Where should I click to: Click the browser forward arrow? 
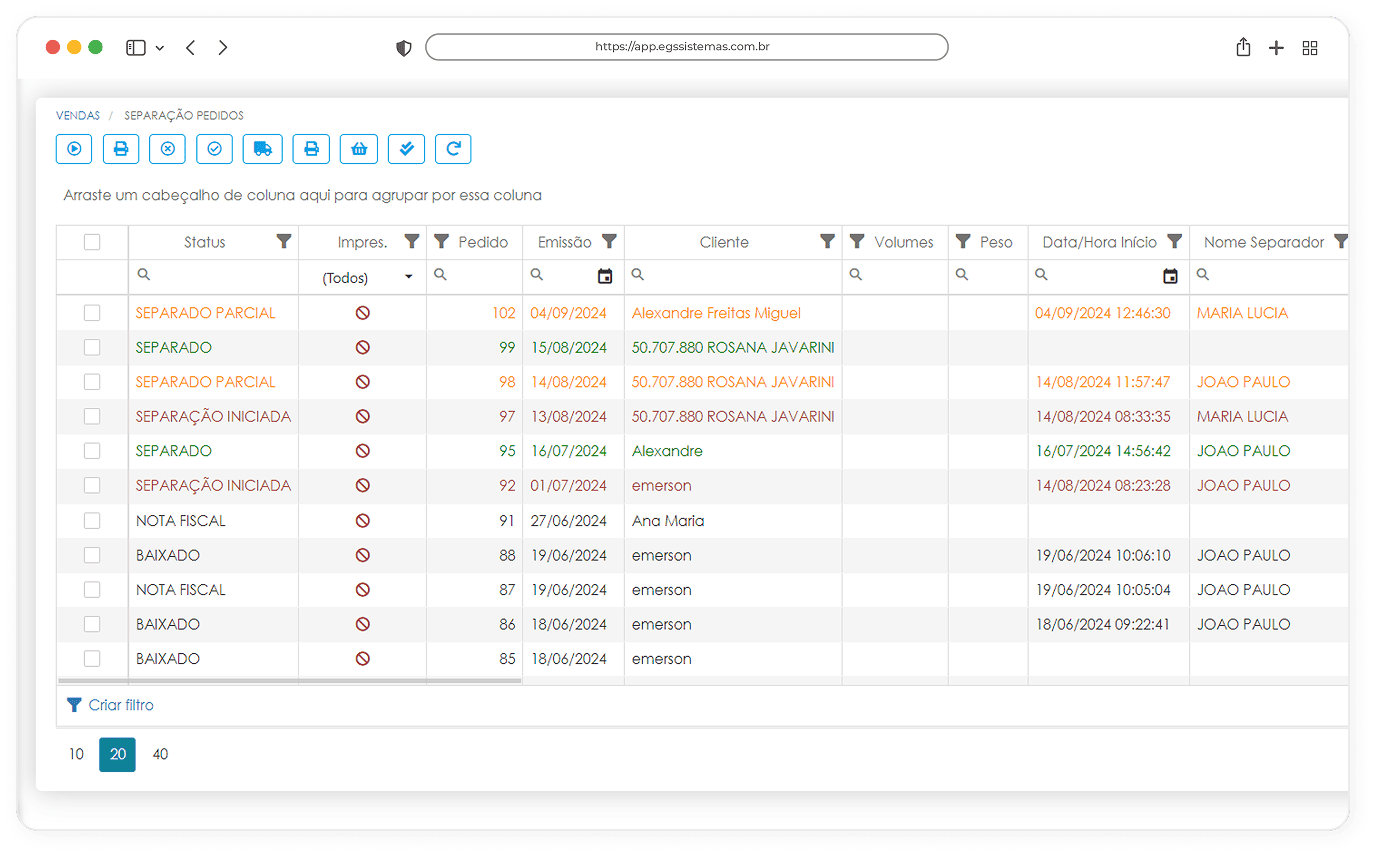pyautogui.click(x=223, y=47)
